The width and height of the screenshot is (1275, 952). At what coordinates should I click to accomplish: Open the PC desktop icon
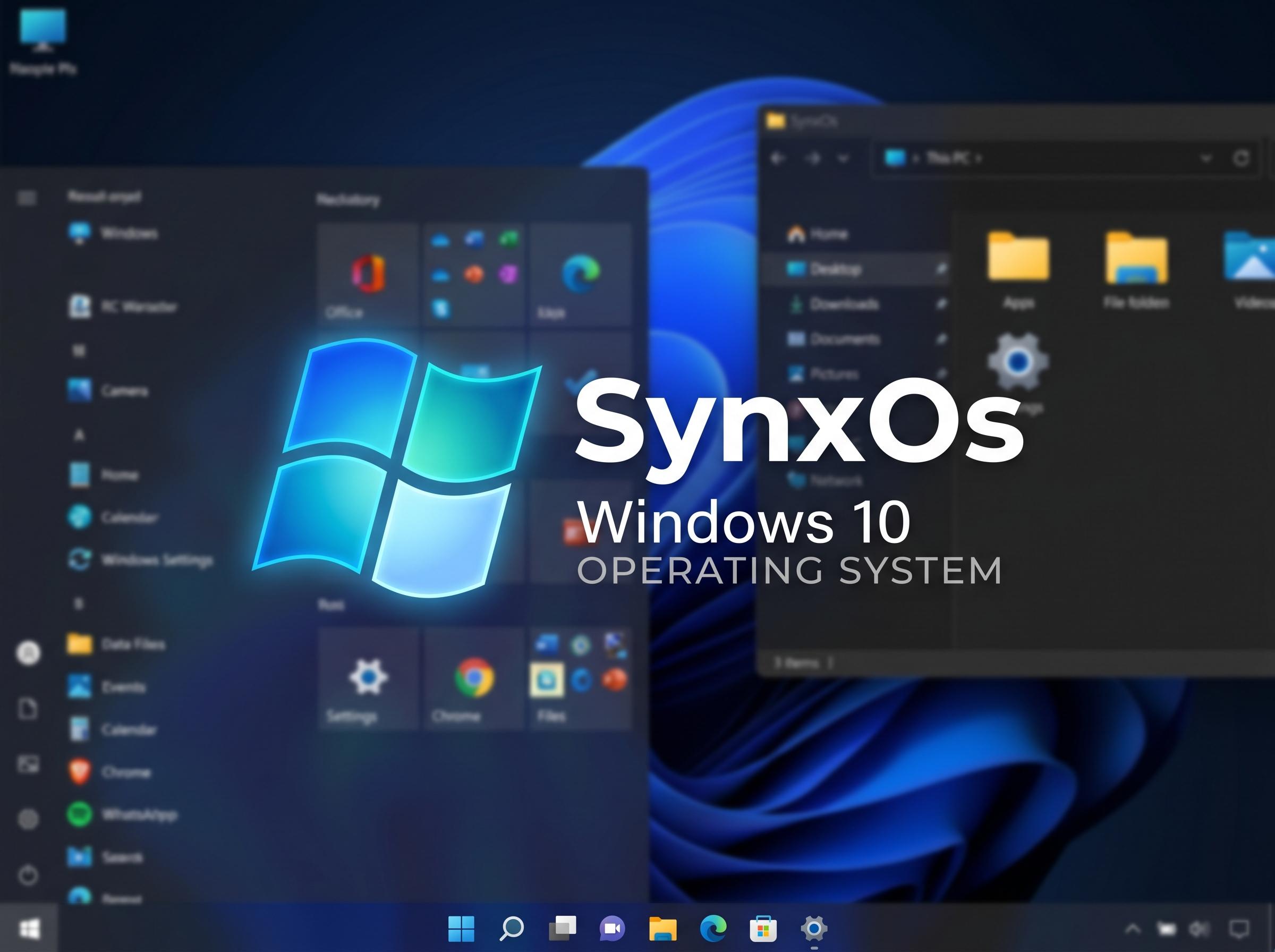click(42, 41)
